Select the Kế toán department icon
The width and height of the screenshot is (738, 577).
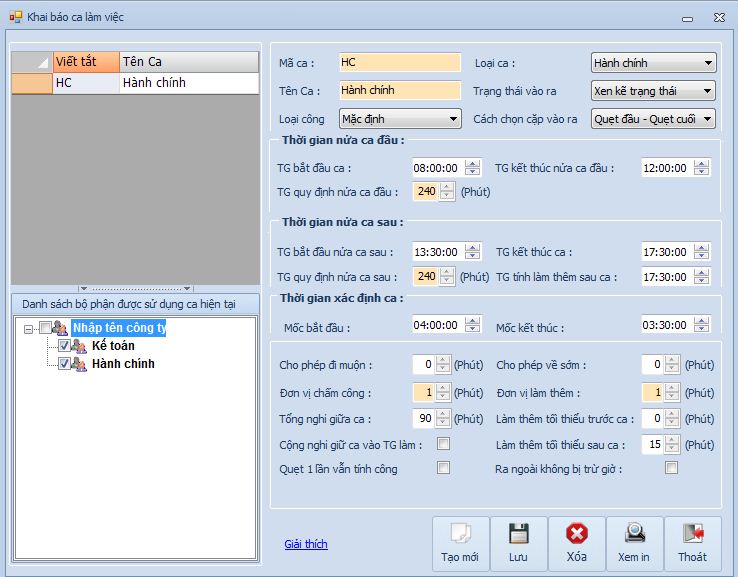79,346
